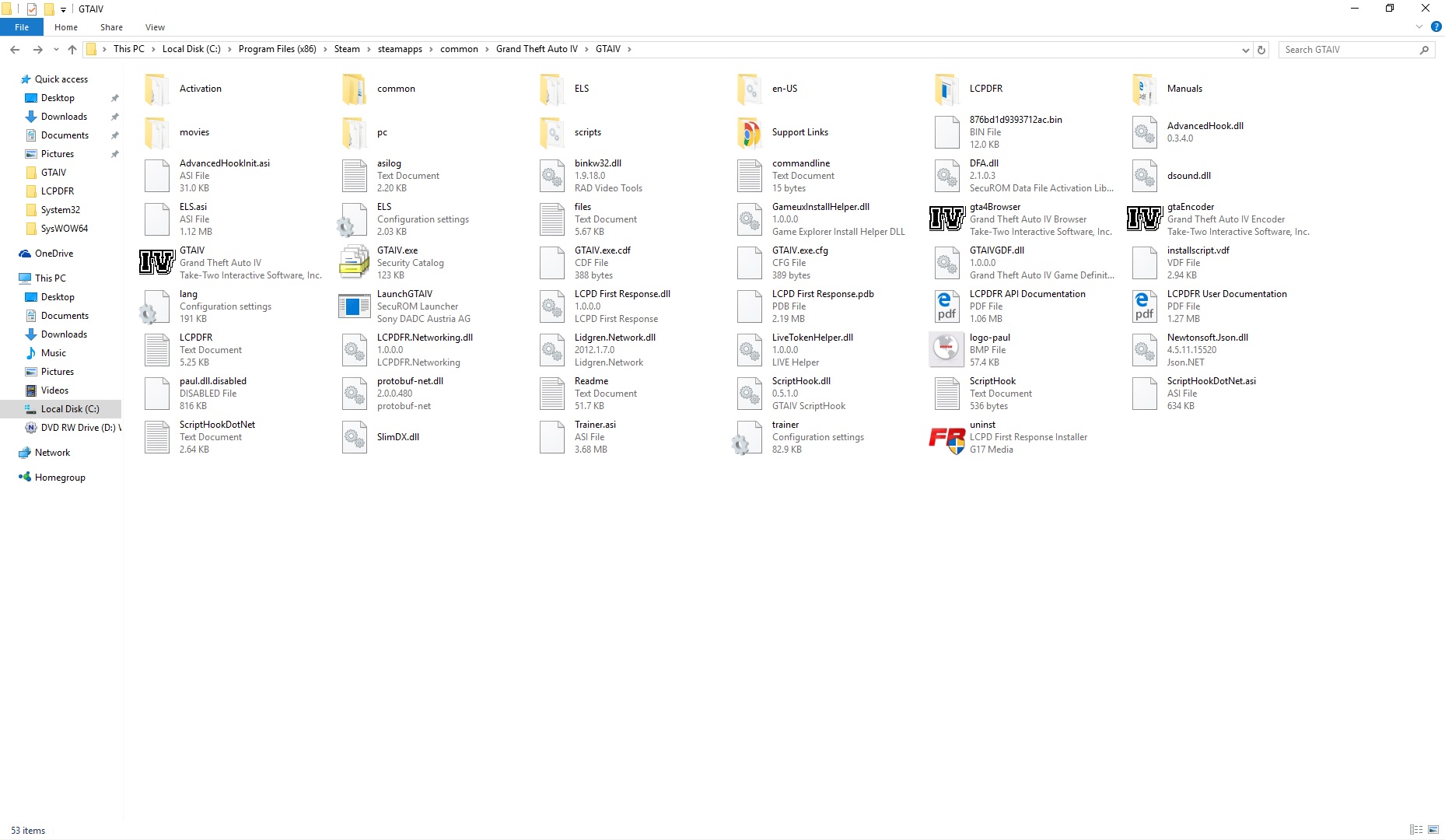Jump to This PC in breadcrumb path
This screenshot has width=1445, height=840.
[129, 49]
